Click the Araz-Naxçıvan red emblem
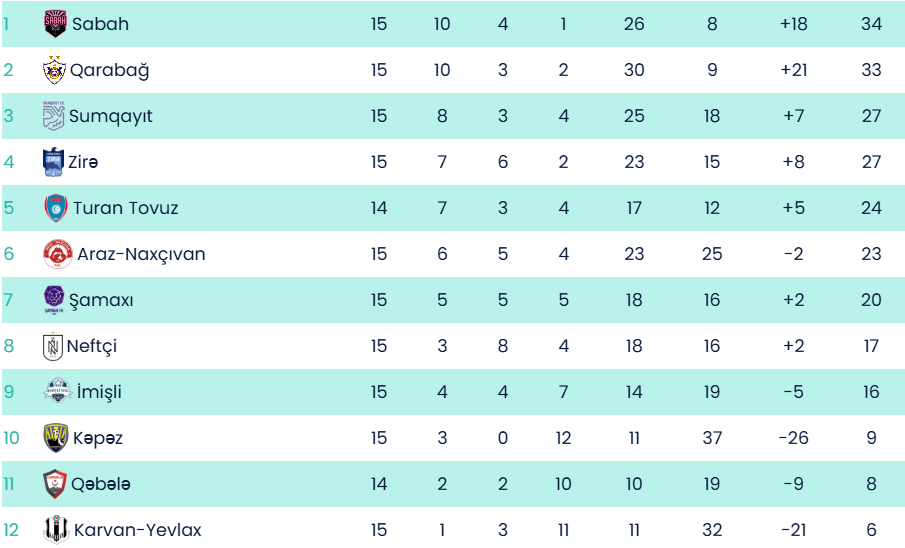This screenshot has height=548, width=905. (x=57, y=254)
